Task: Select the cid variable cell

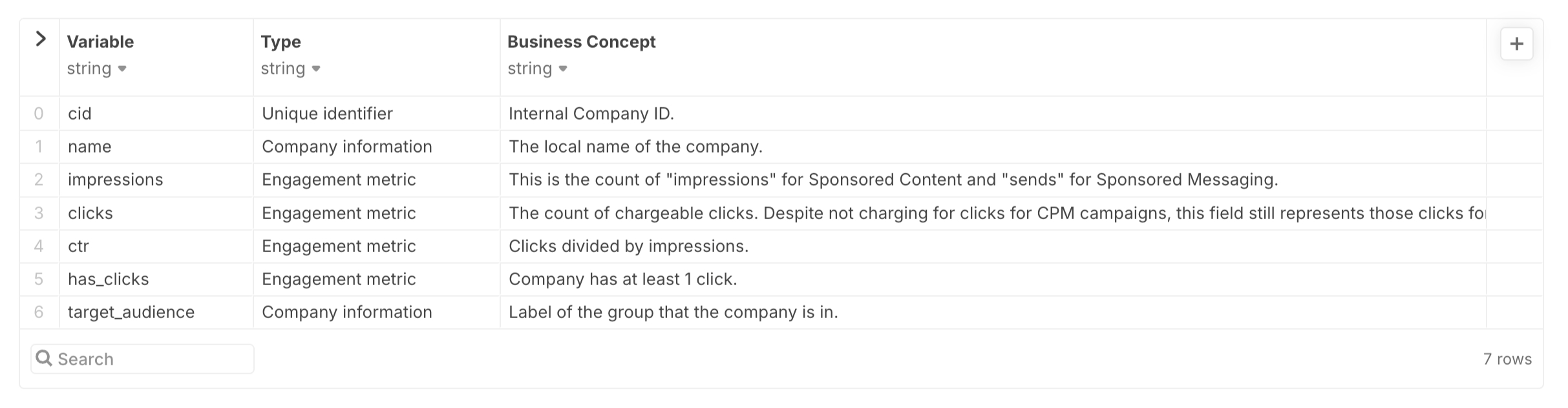Action: tap(79, 114)
